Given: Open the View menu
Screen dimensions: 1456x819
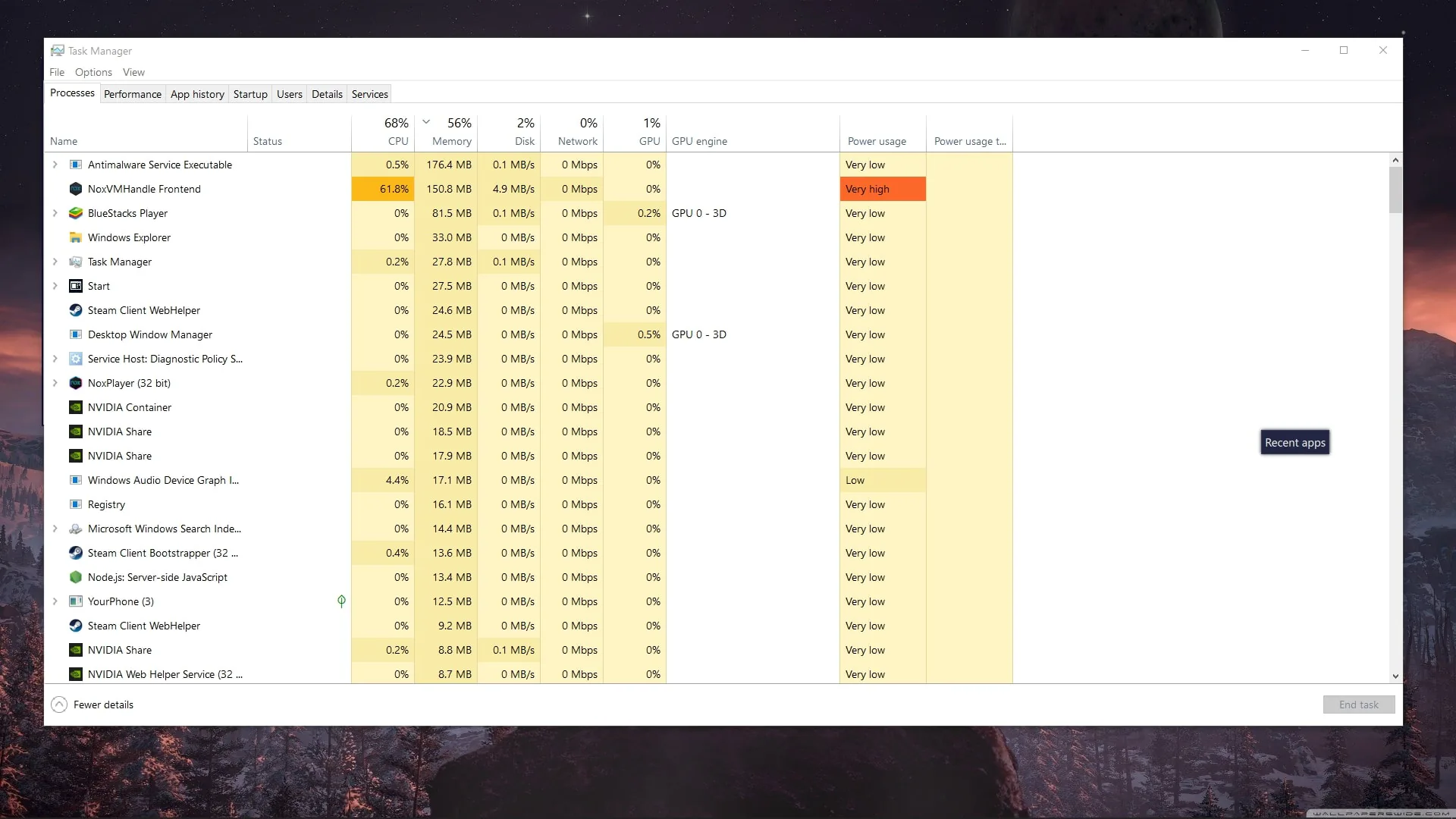Looking at the screenshot, I should pos(133,72).
